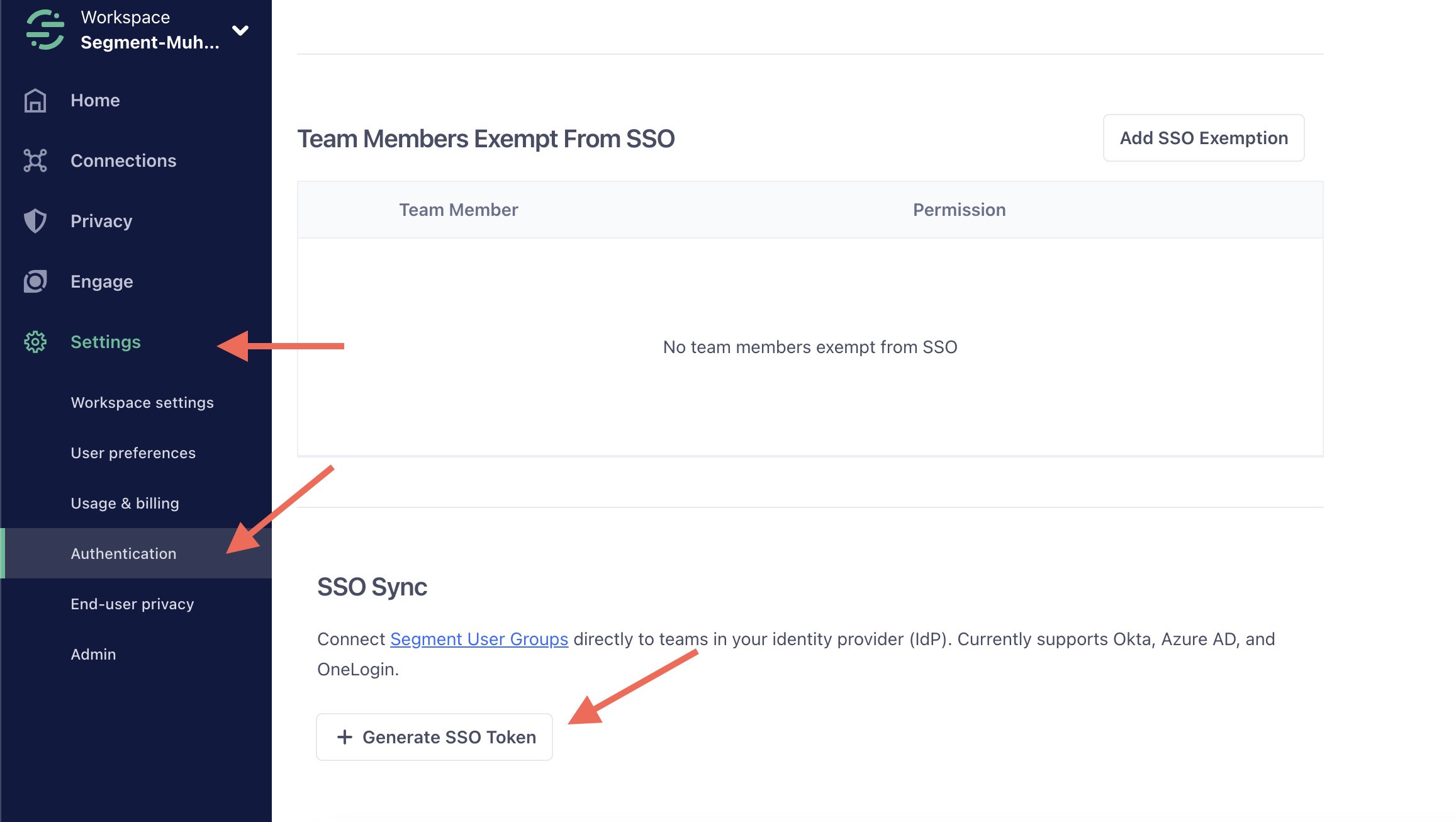Expand the workspace switcher chevron
Screen dimensions: 1456x822
pos(241,30)
